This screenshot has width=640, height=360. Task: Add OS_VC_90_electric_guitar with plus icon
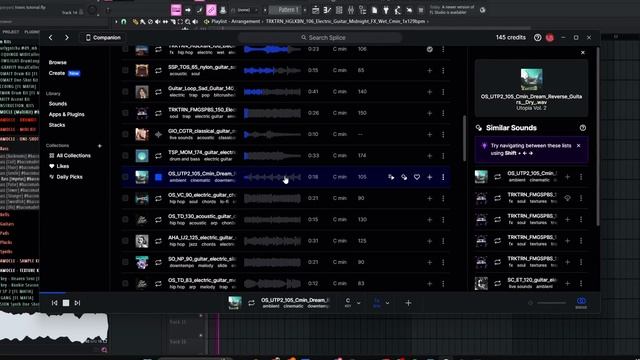coord(429,198)
